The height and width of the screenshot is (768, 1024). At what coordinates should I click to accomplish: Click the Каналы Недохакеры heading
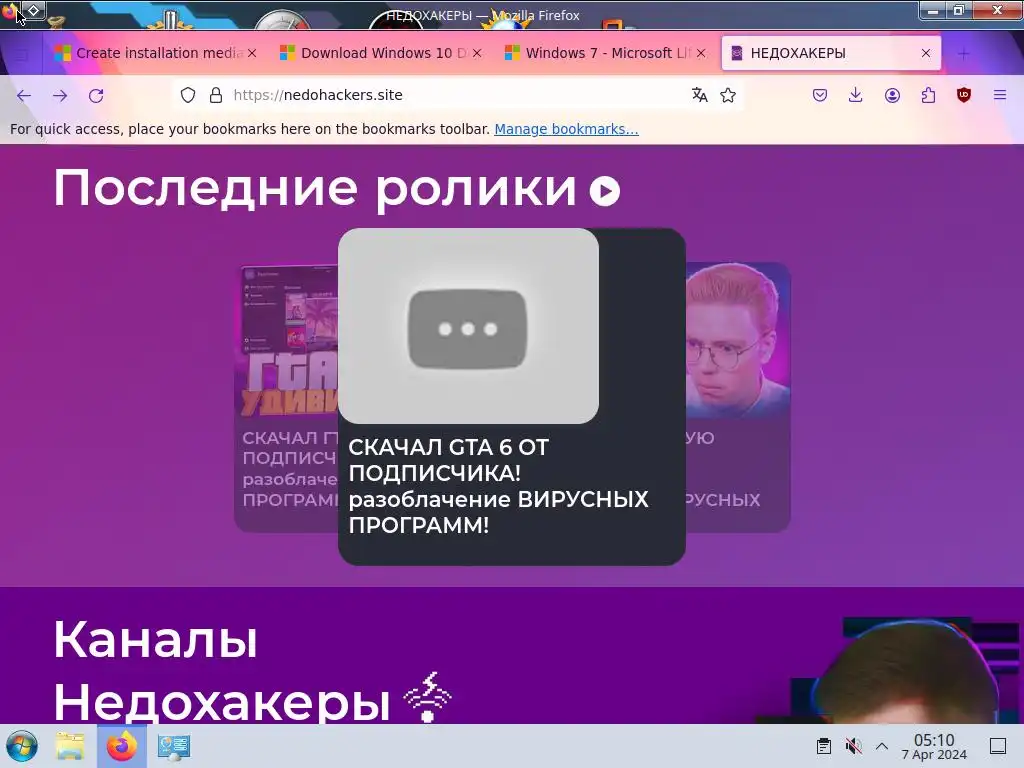pyautogui.click(x=221, y=671)
